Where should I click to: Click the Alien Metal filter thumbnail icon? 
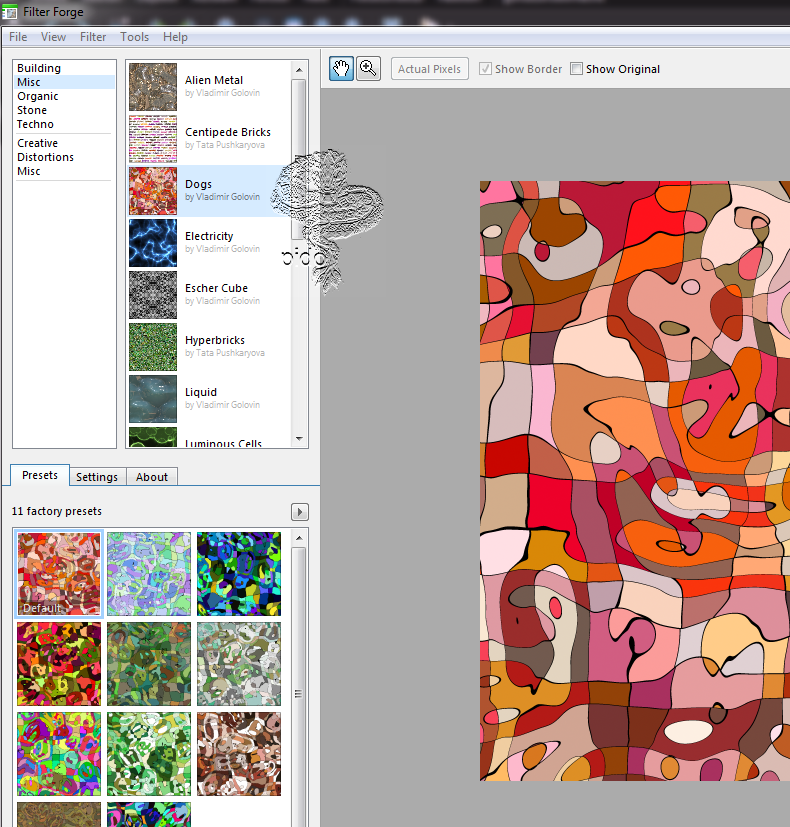(153, 87)
